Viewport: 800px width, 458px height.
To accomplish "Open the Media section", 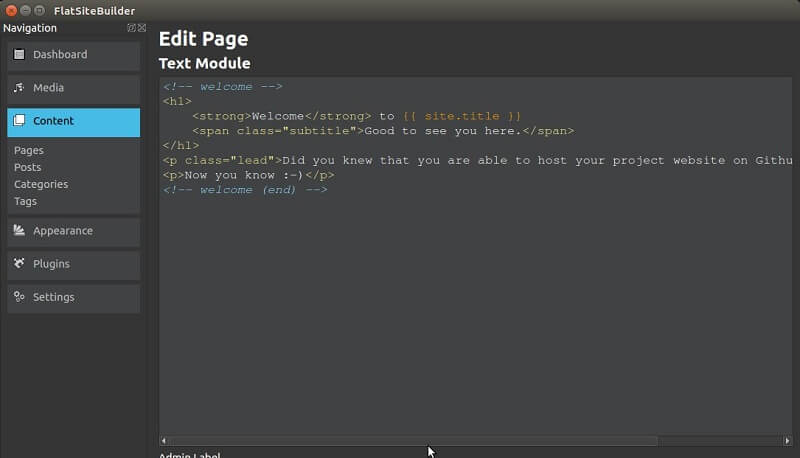I will [x=73, y=88].
